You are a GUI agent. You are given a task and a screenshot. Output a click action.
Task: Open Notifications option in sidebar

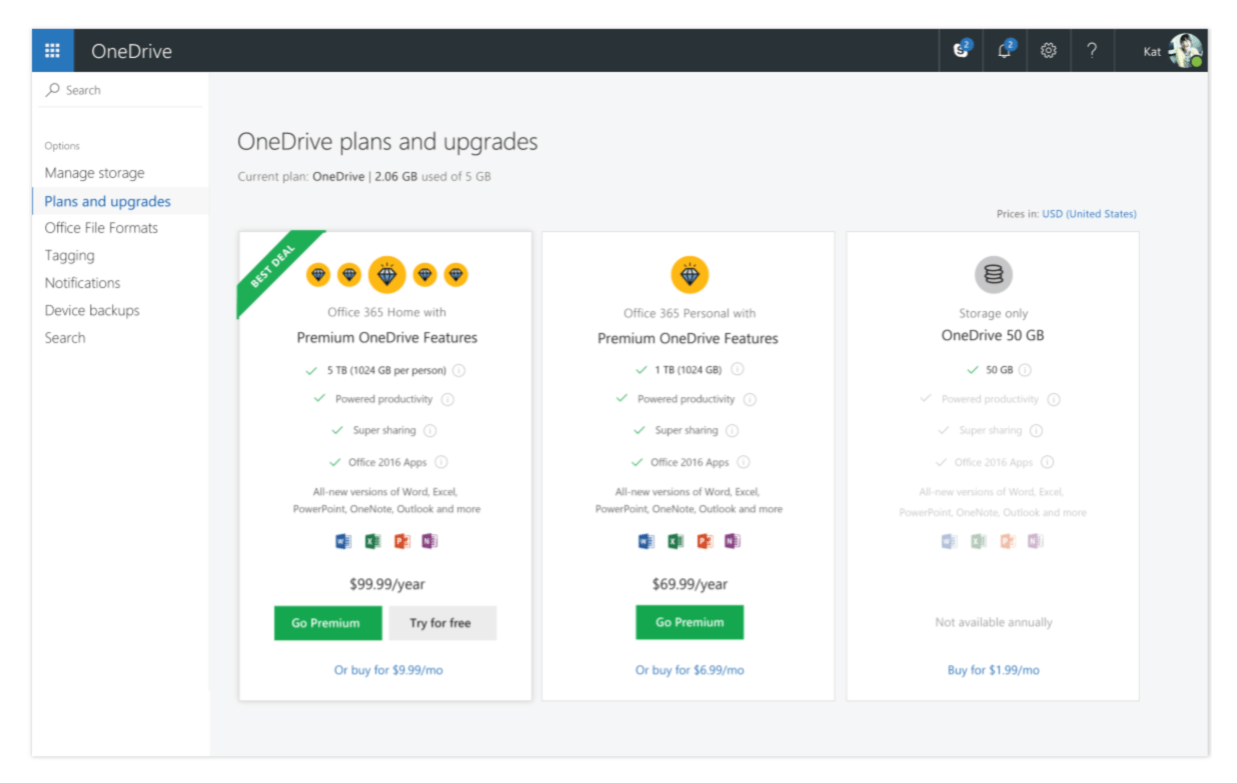pyautogui.click(x=82, y=283)
